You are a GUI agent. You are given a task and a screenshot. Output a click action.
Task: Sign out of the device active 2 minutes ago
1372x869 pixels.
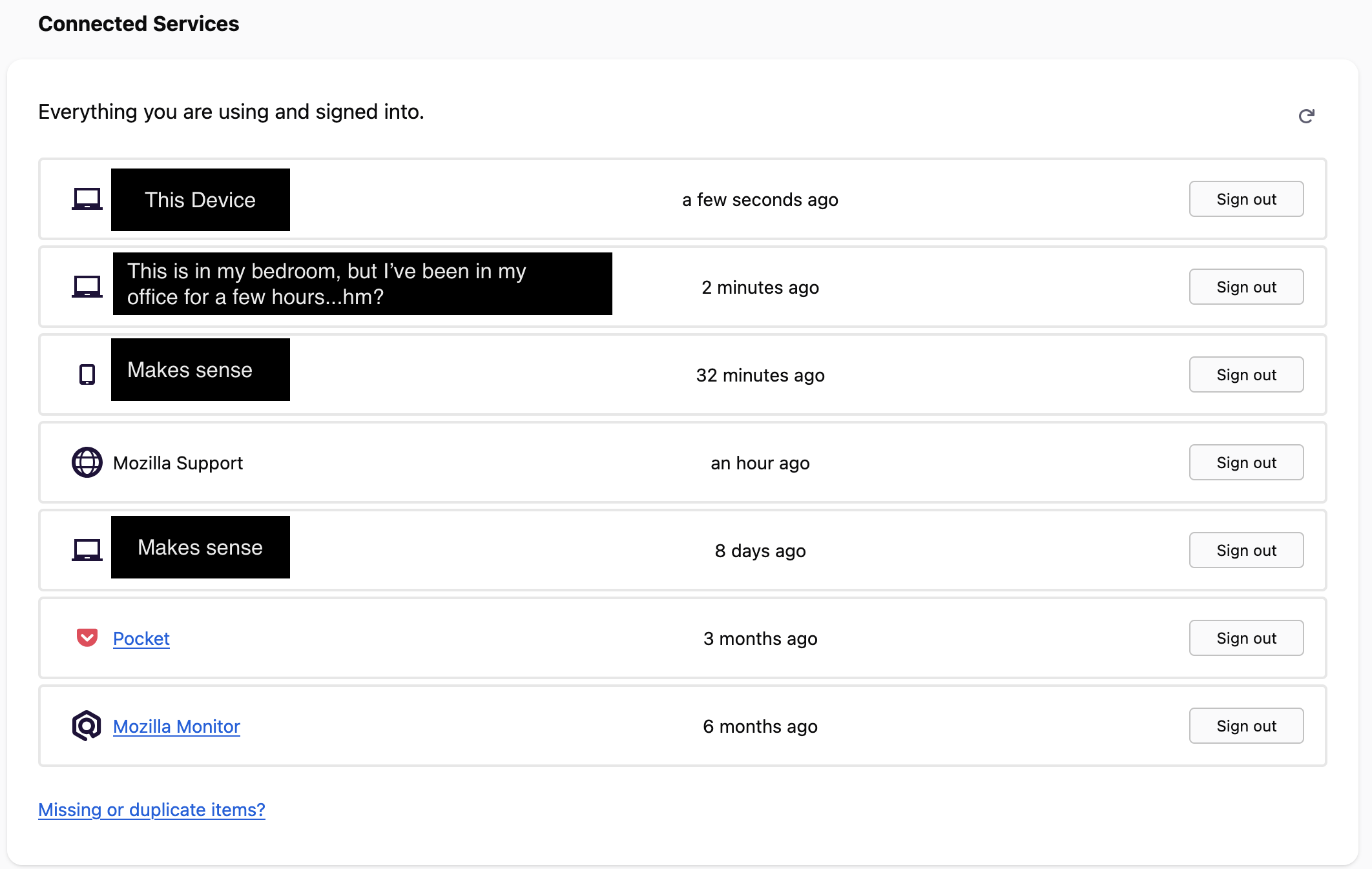[1246, 287]
